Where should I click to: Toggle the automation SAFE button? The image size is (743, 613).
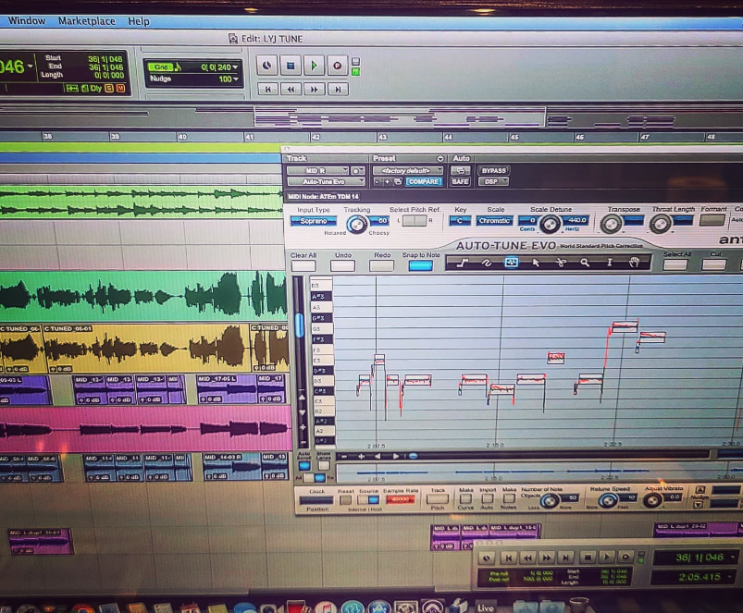click(x=460, y=181)
